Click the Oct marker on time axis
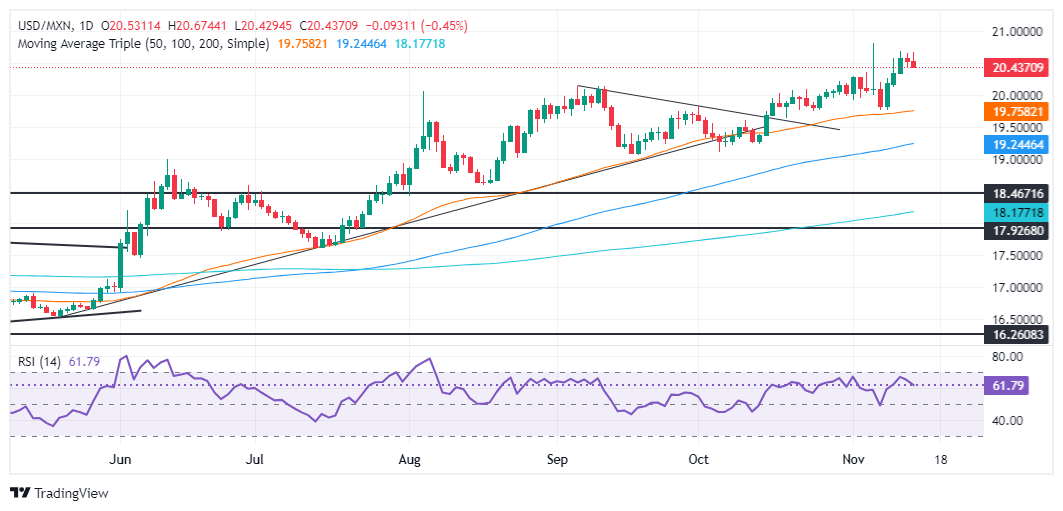 698,460
